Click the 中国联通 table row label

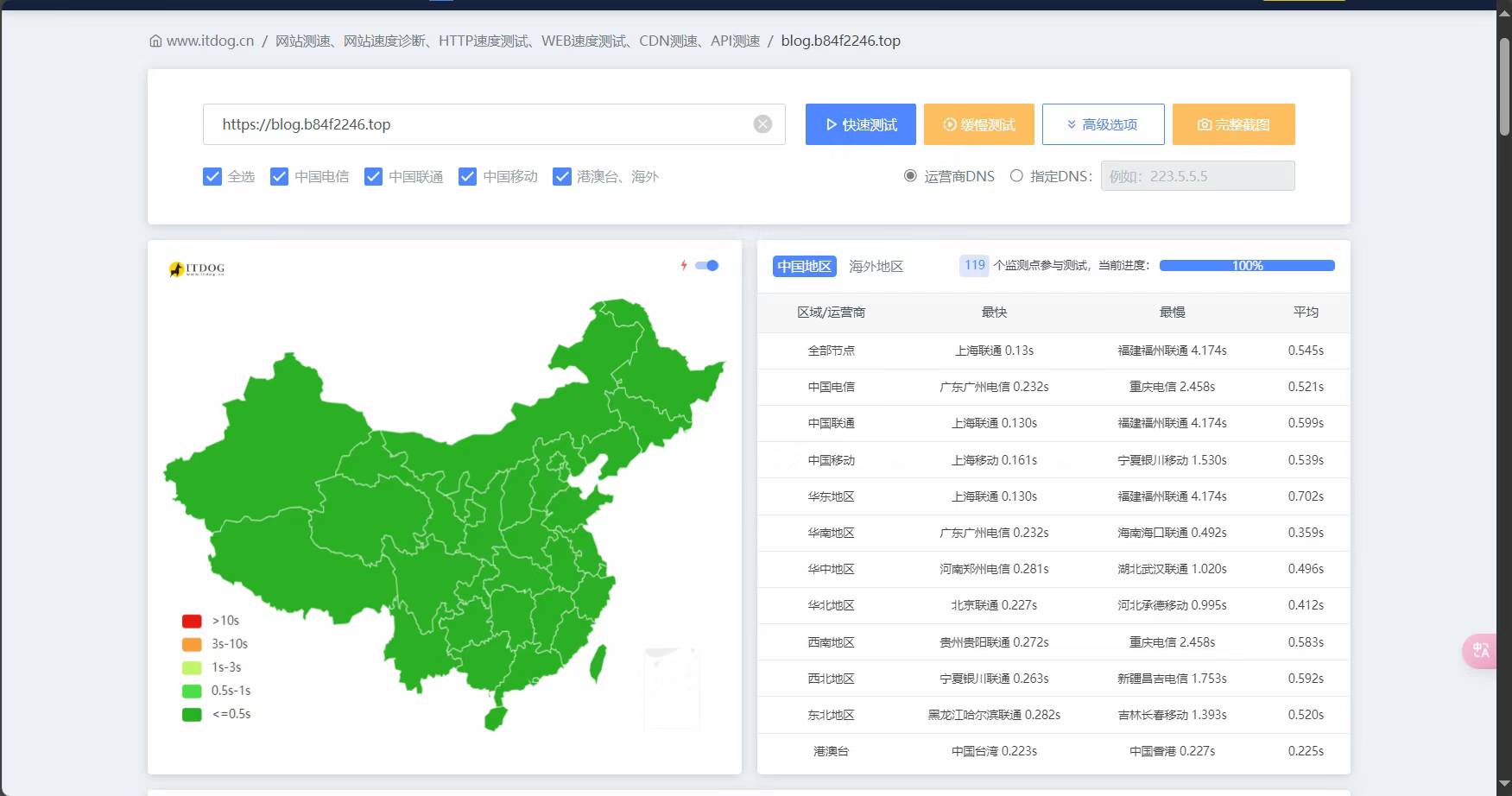831,423
